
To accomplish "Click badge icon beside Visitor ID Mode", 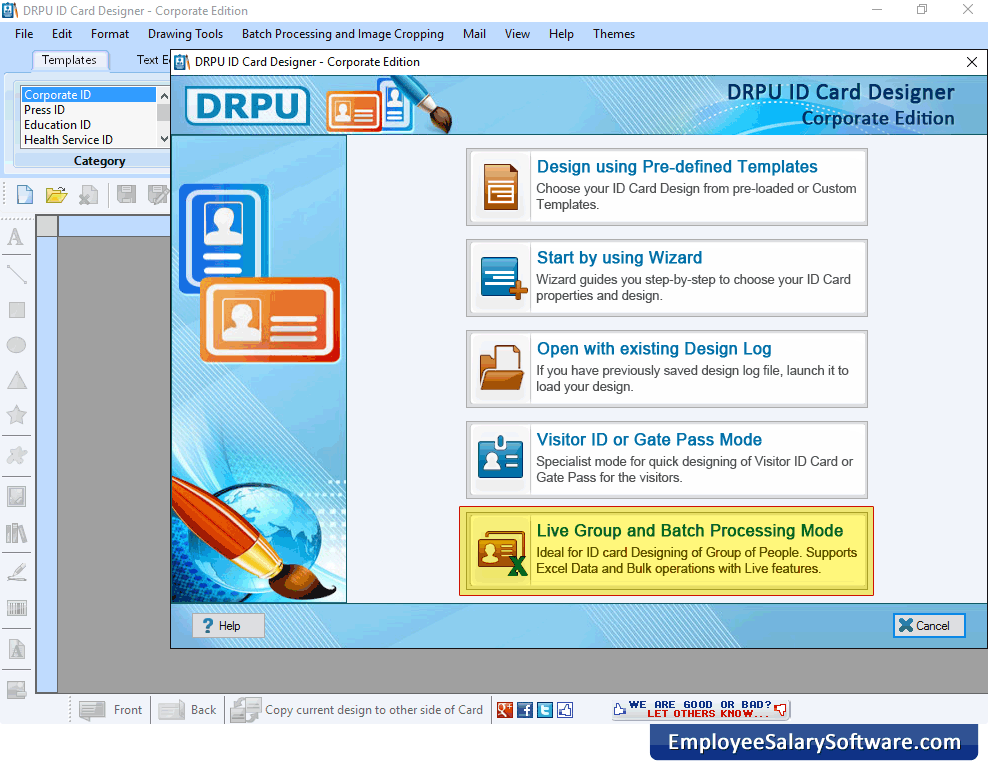I will (500, 457).
